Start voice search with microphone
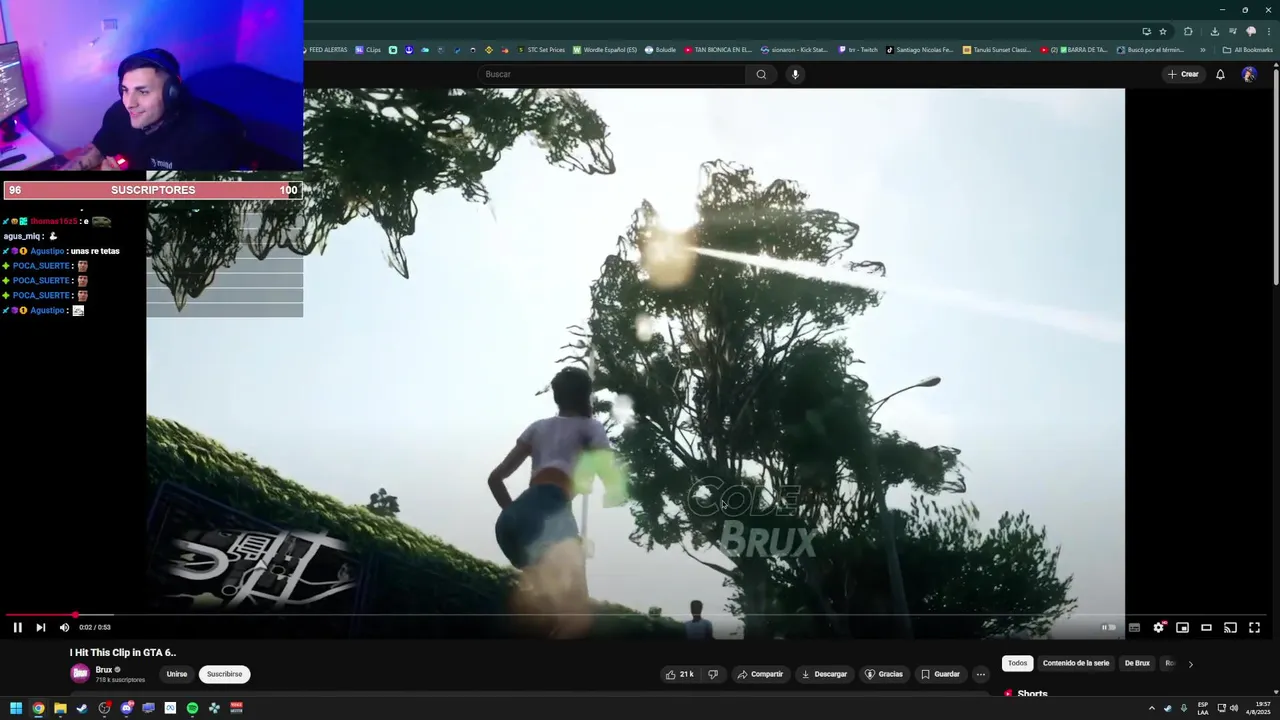Viewport: 1280px width, 720px height. [795, 74]
